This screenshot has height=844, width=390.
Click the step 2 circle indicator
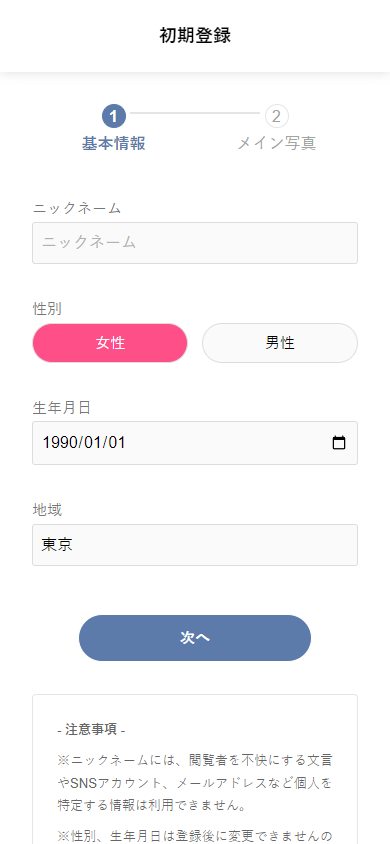click(276, 116)
